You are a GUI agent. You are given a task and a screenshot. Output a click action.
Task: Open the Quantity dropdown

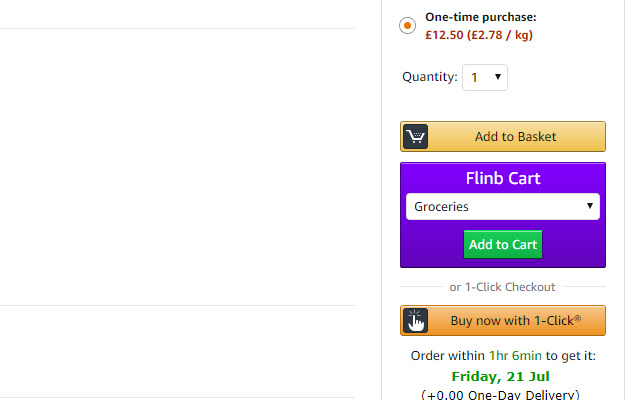pyautogui.click(x=485, y=77)
